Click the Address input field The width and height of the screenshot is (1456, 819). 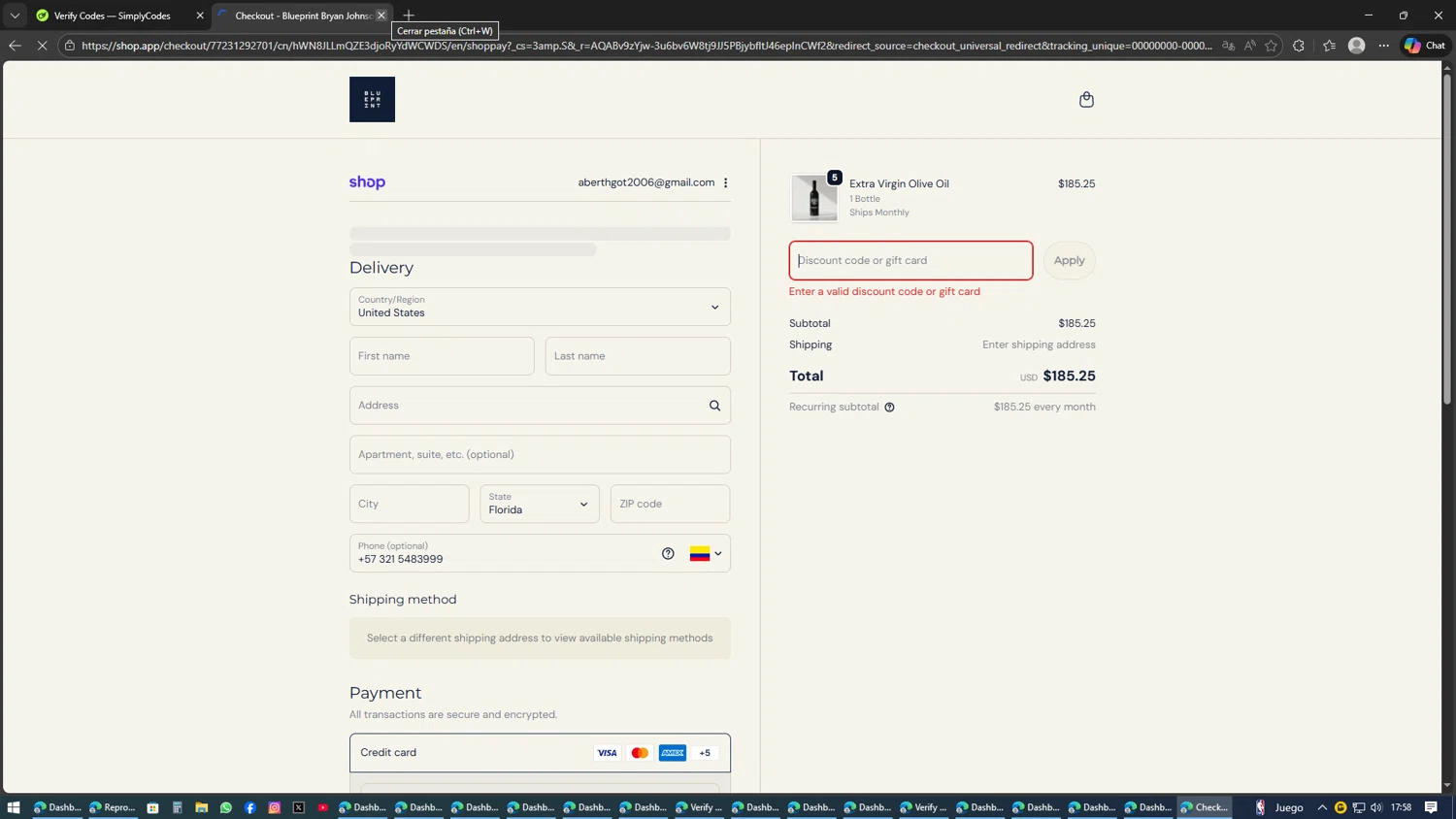pyautogui.click(x=540, y=406)
